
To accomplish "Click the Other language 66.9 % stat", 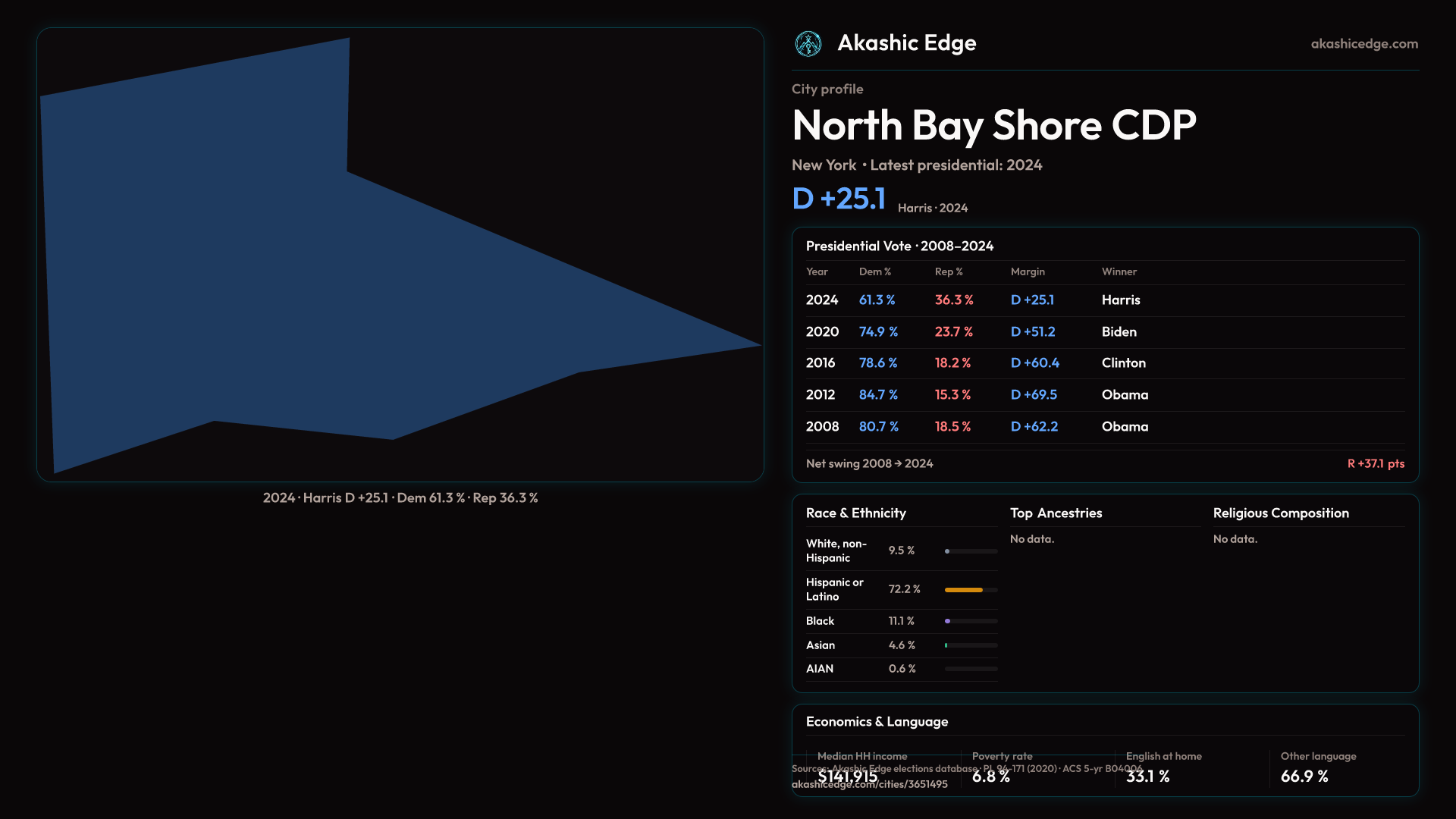I will point(1304,776).
